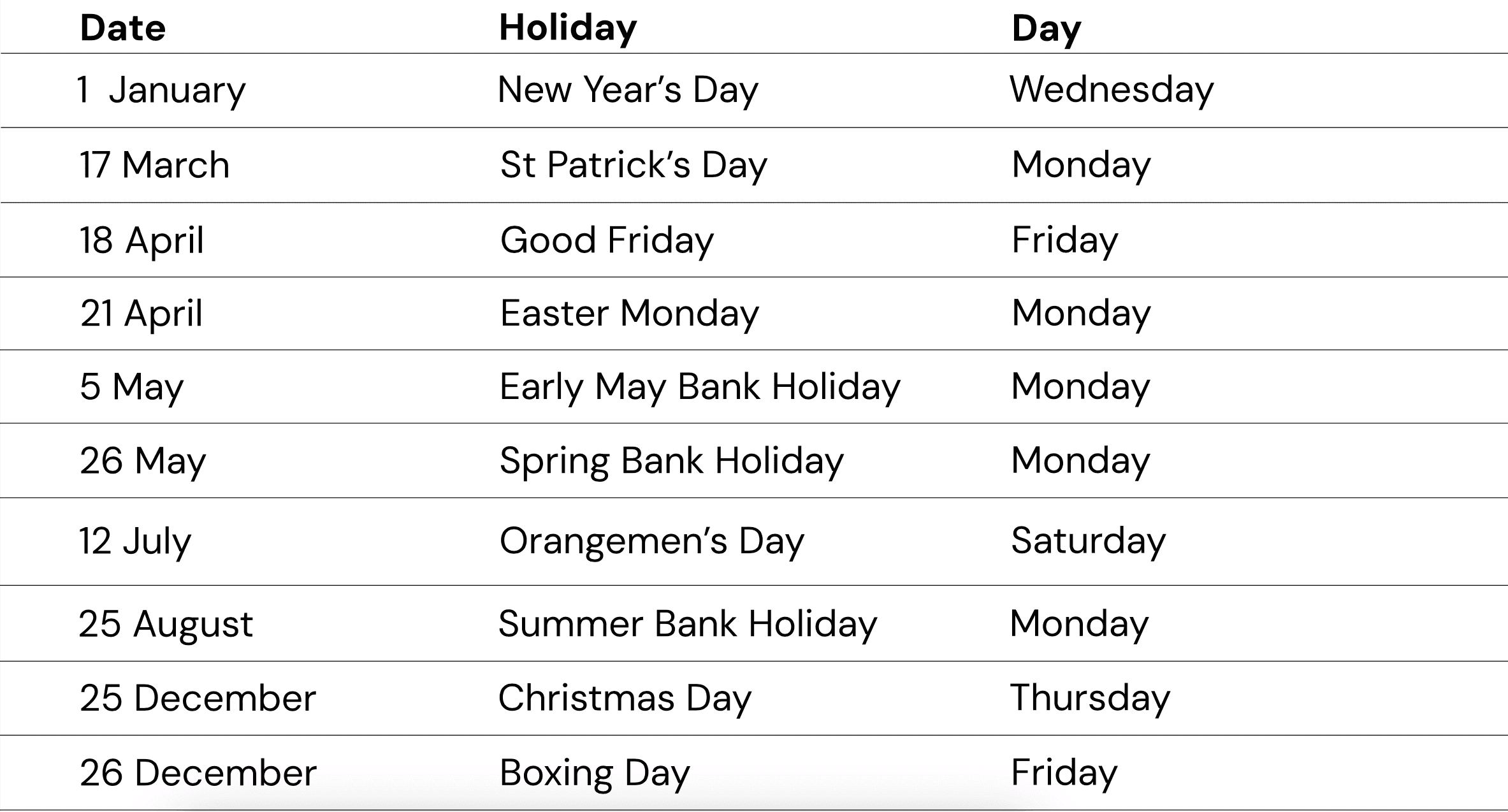Click the Date column header
Image resolution: width=1508 pixels, height=812 pixels.
coord(123,28)
